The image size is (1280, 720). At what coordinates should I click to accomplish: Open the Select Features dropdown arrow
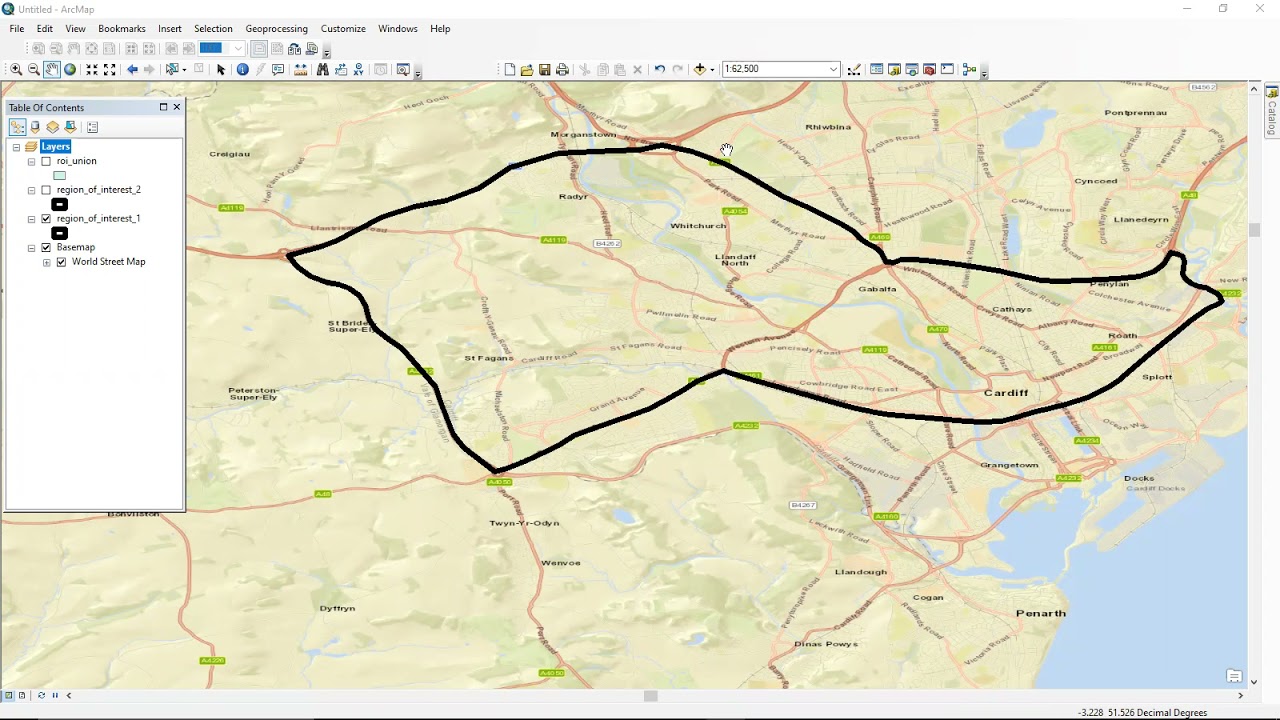click(x=184, y=69)
